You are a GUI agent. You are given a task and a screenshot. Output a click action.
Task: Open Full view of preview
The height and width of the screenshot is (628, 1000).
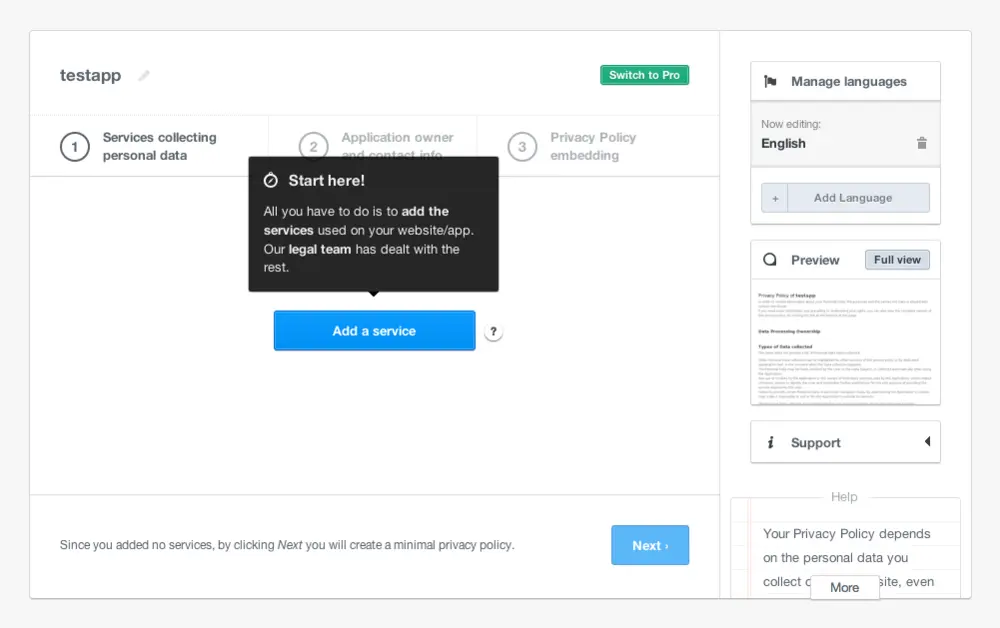(x=897, y=260)
